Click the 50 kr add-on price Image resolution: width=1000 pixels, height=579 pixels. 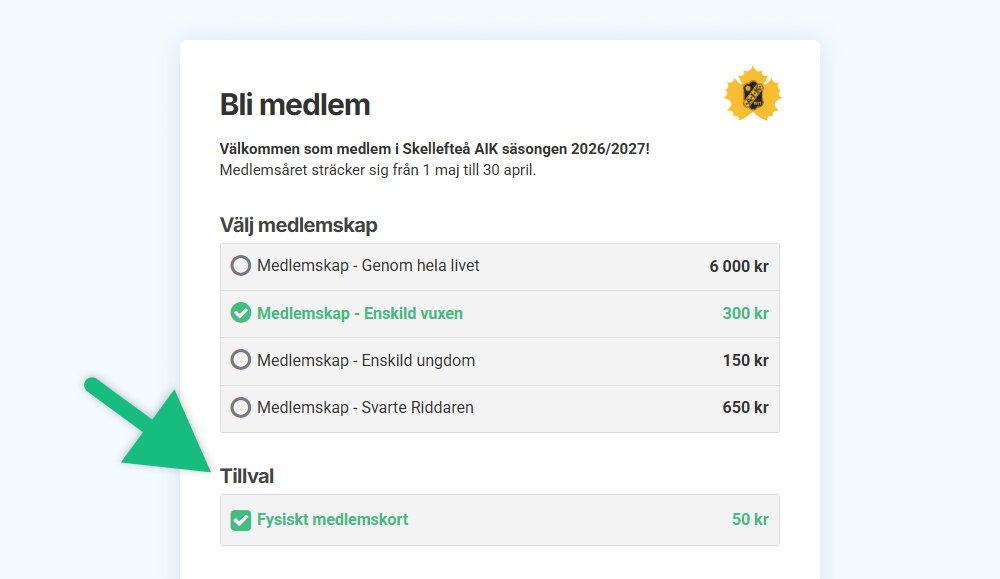pos(750,520)
